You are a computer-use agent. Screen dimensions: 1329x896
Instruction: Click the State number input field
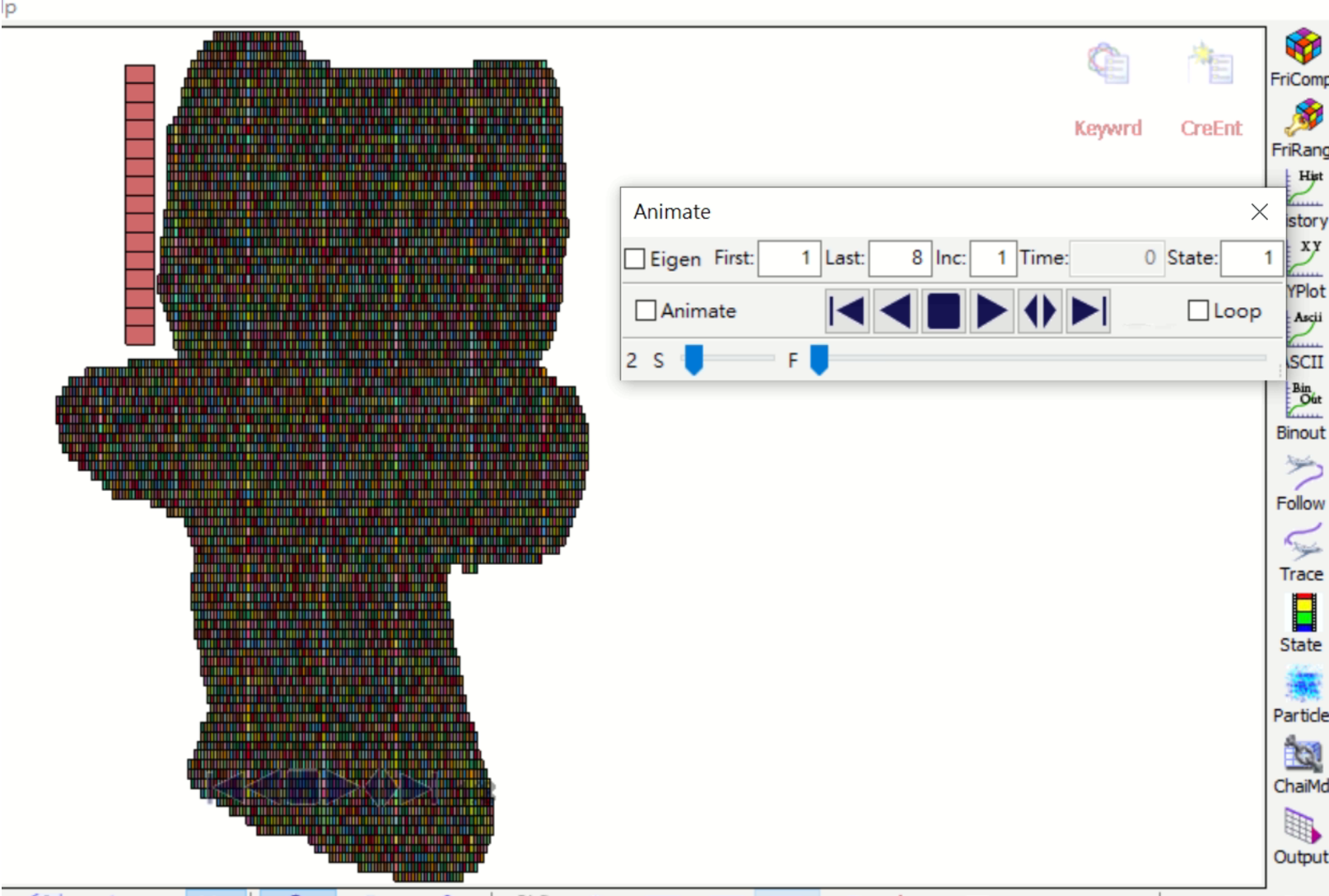pos(1252,259)
